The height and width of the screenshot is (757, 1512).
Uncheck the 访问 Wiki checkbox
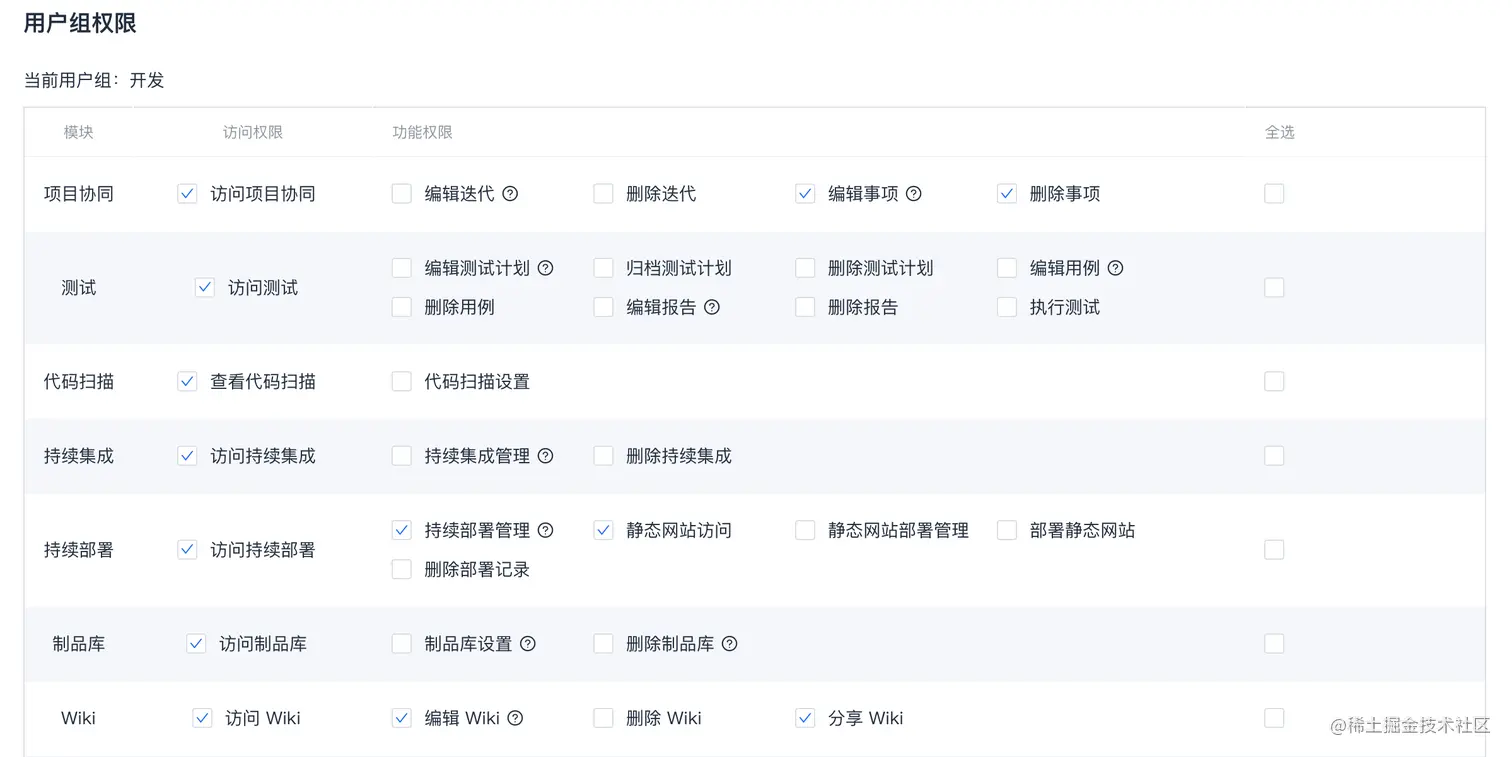(202, 718)
